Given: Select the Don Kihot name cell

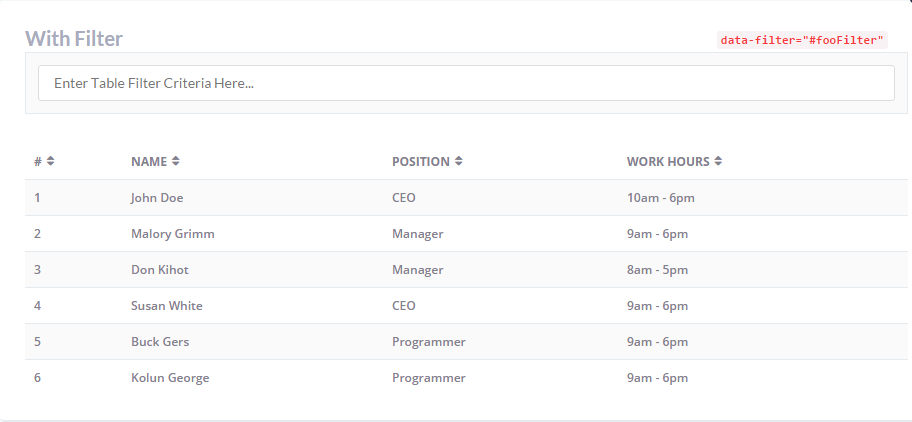Looking at the screenshot, I should pos(159,270).
